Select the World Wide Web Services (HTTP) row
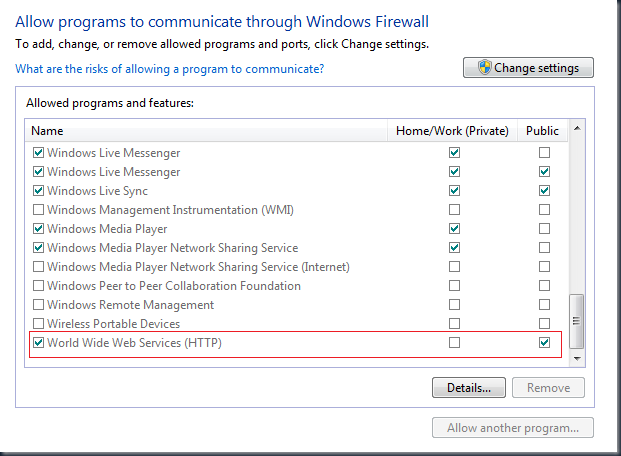The height and width of the screenshot is (456, 621). pyautogui.click(x=134, y=343)
